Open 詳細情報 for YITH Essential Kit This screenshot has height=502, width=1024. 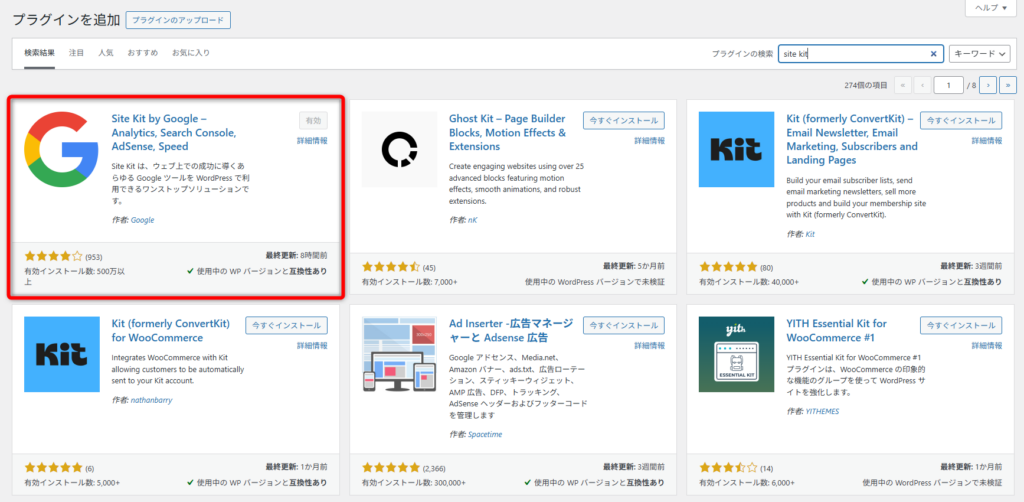986,345
